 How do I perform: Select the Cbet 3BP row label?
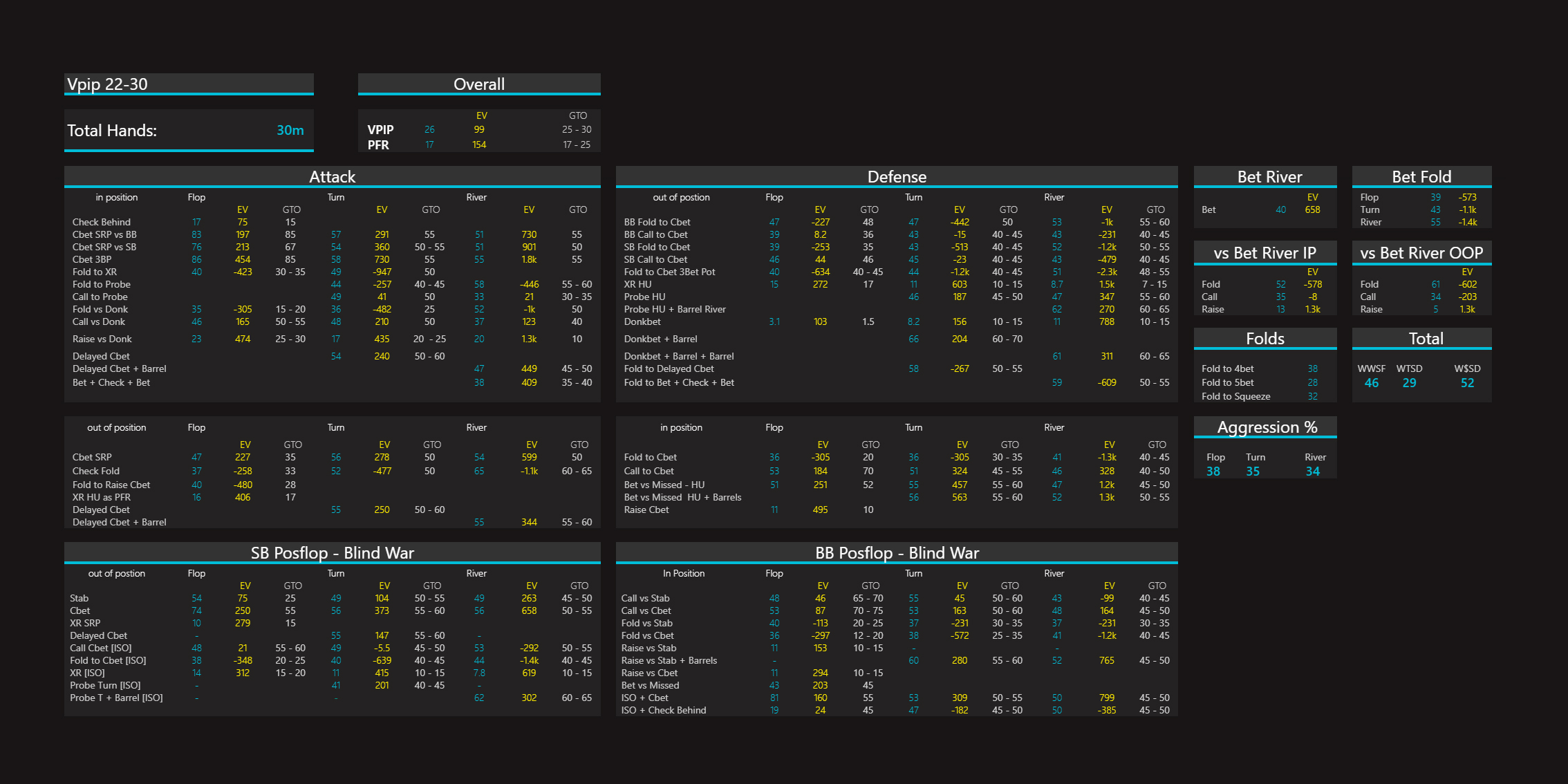(x=91, y=259)
